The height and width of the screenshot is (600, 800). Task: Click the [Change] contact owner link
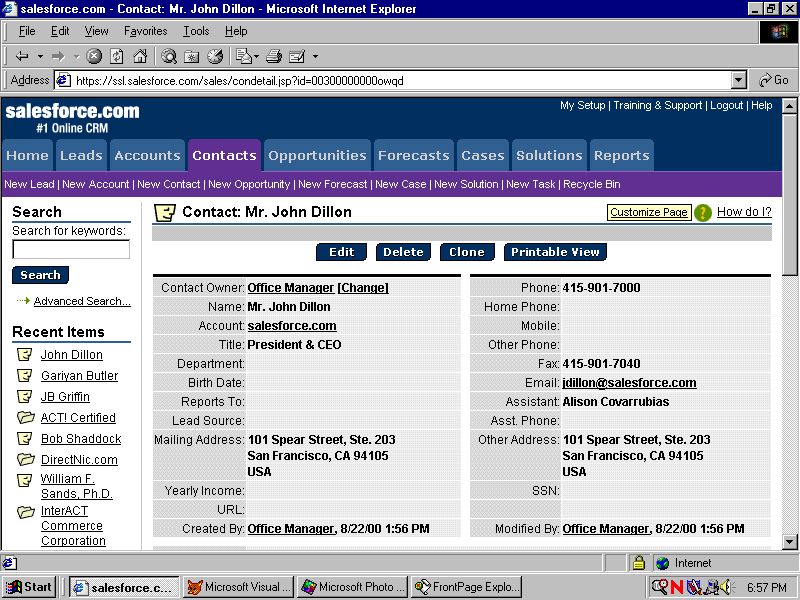(x=363, y=288)
